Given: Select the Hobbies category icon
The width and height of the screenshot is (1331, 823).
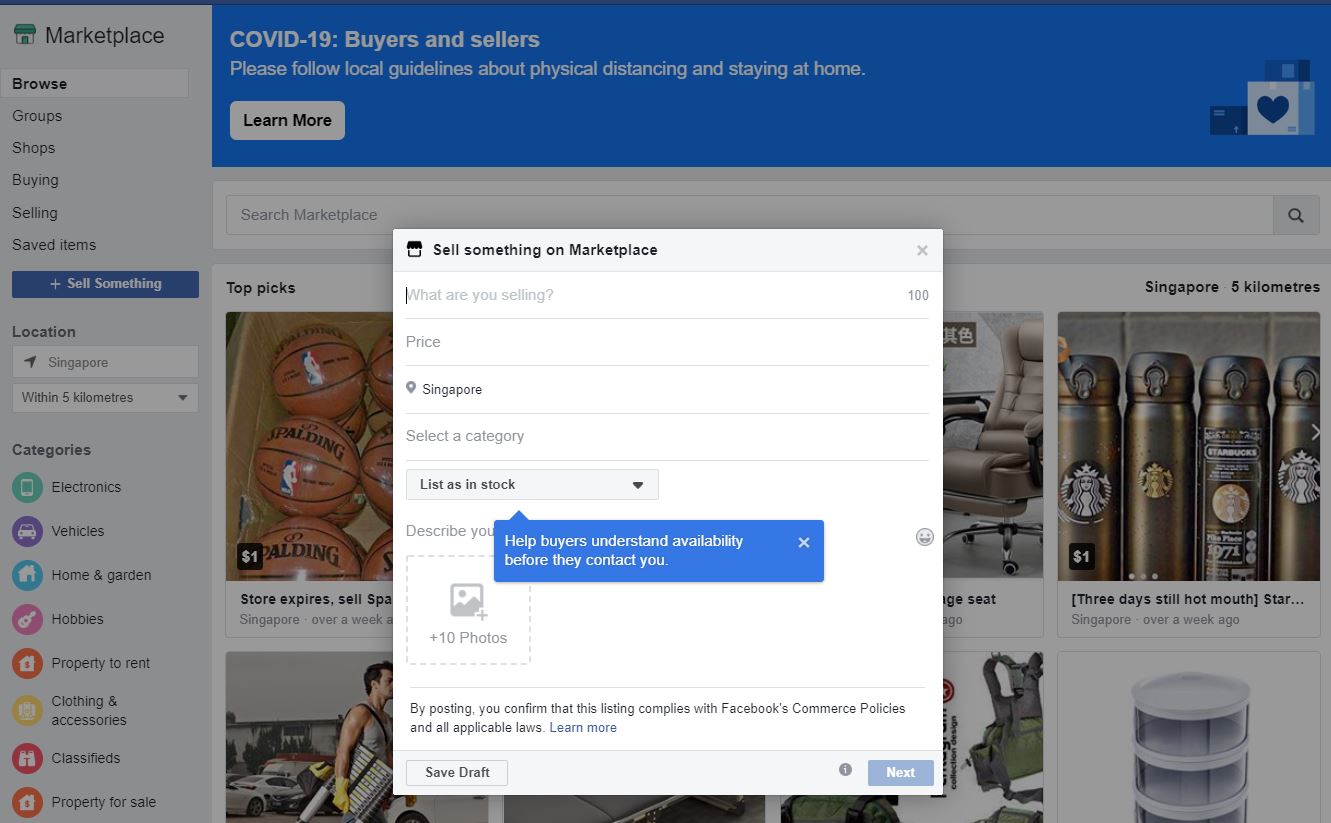Looking at the screenshot, I should click(27, 619).
